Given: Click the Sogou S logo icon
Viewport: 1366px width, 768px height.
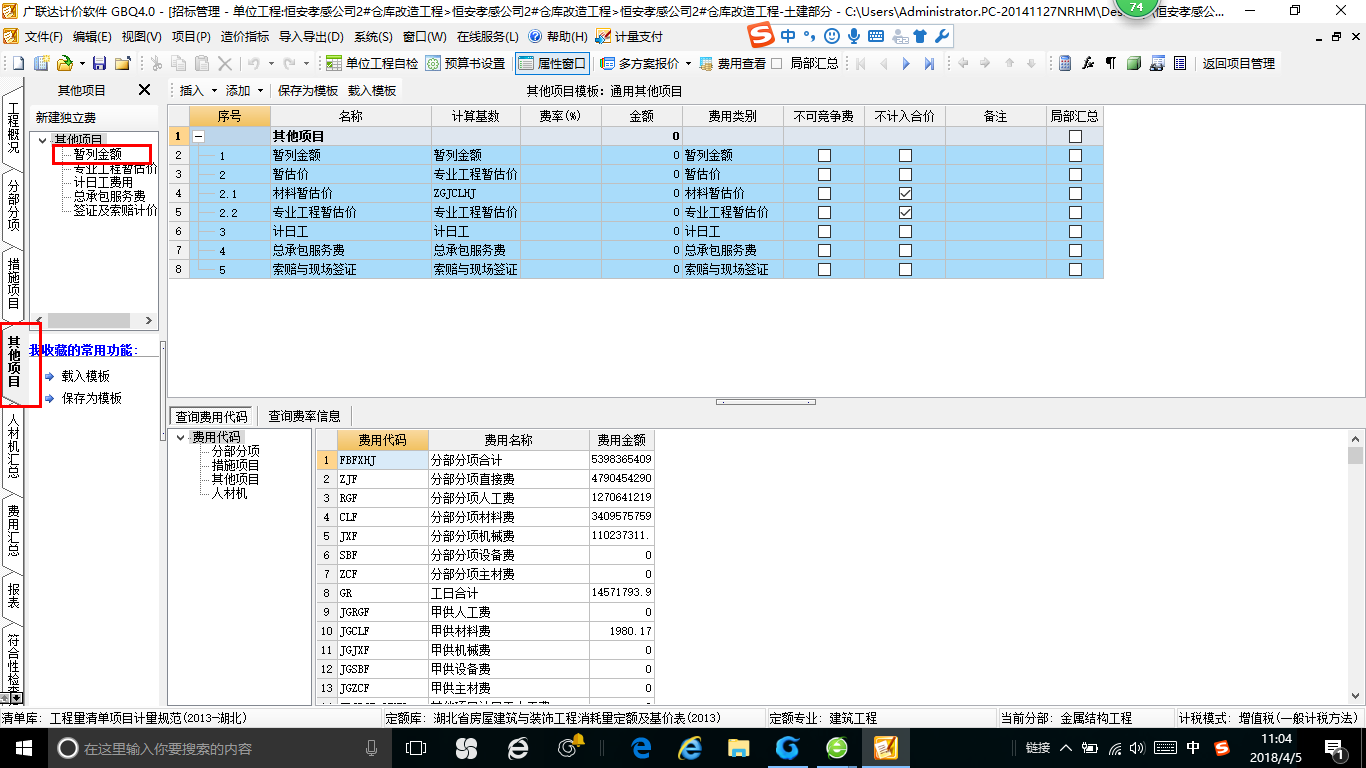Looking at the screenshot, I should click(x=762, y=35).
